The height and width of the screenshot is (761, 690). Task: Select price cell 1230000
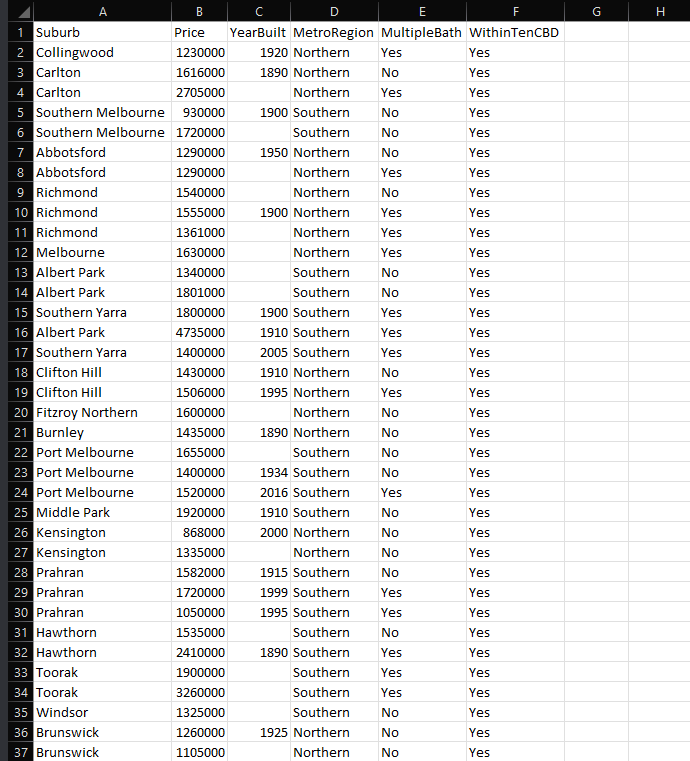[x=199, y=52]
